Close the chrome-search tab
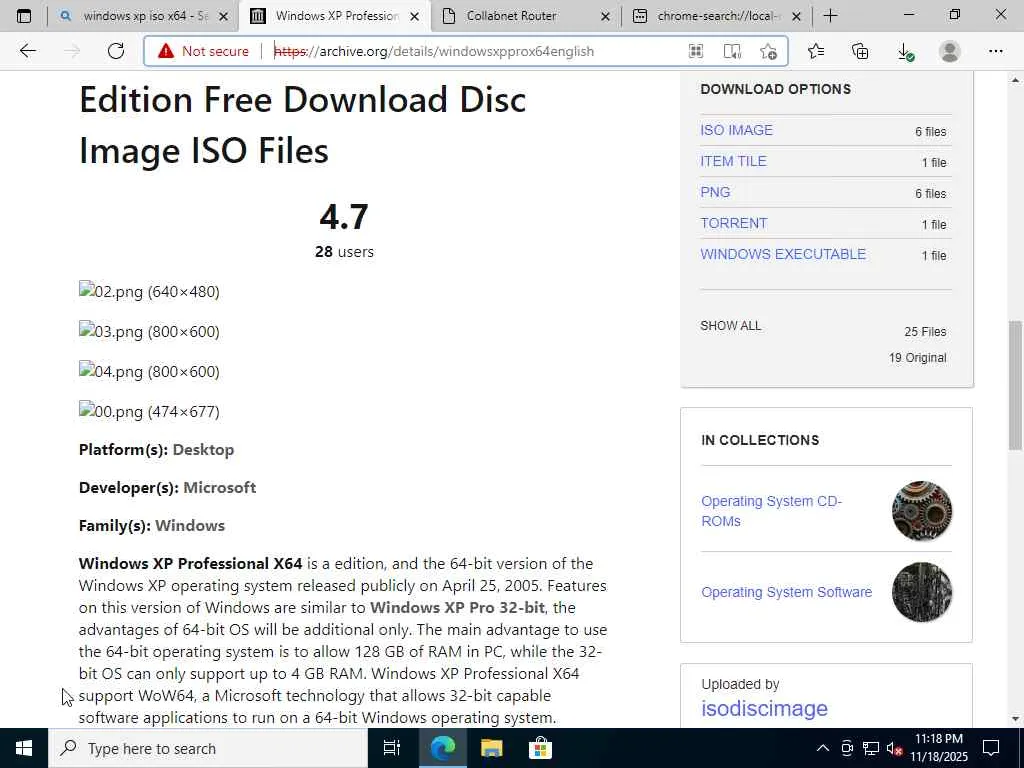Viewport: 1024px width, 768px height. point(796,16)
